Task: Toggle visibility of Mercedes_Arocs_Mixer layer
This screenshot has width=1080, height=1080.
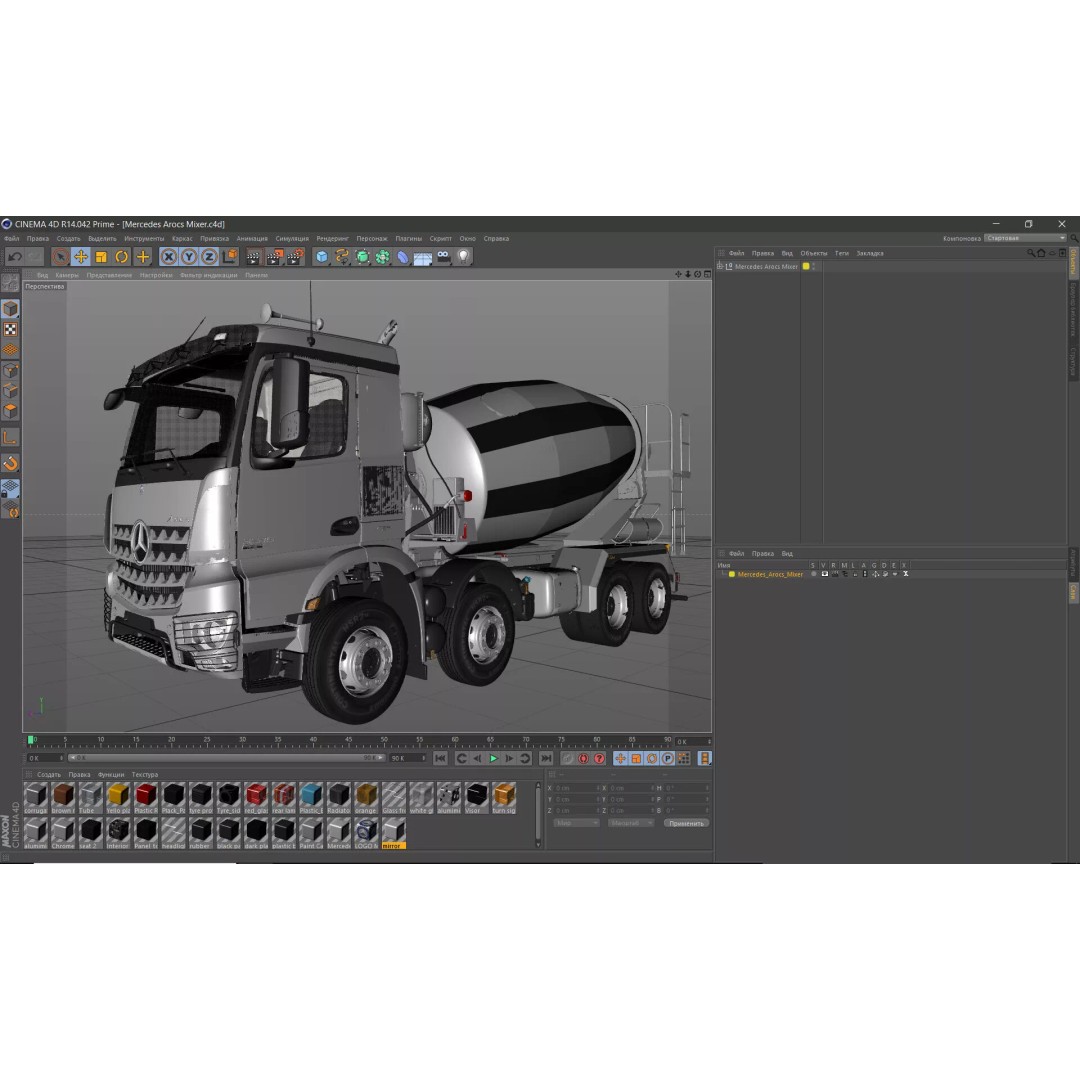Action: pyautogui.click(x=824, y=574)
